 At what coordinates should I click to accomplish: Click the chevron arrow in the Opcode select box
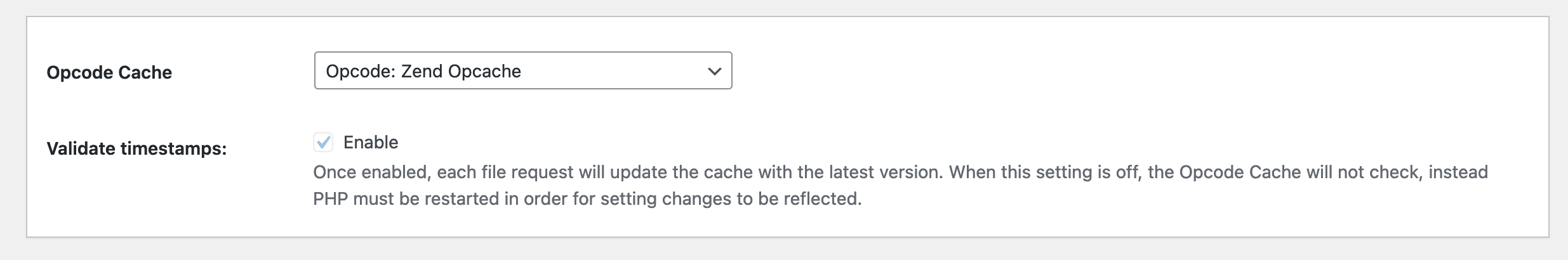[714, 71]
